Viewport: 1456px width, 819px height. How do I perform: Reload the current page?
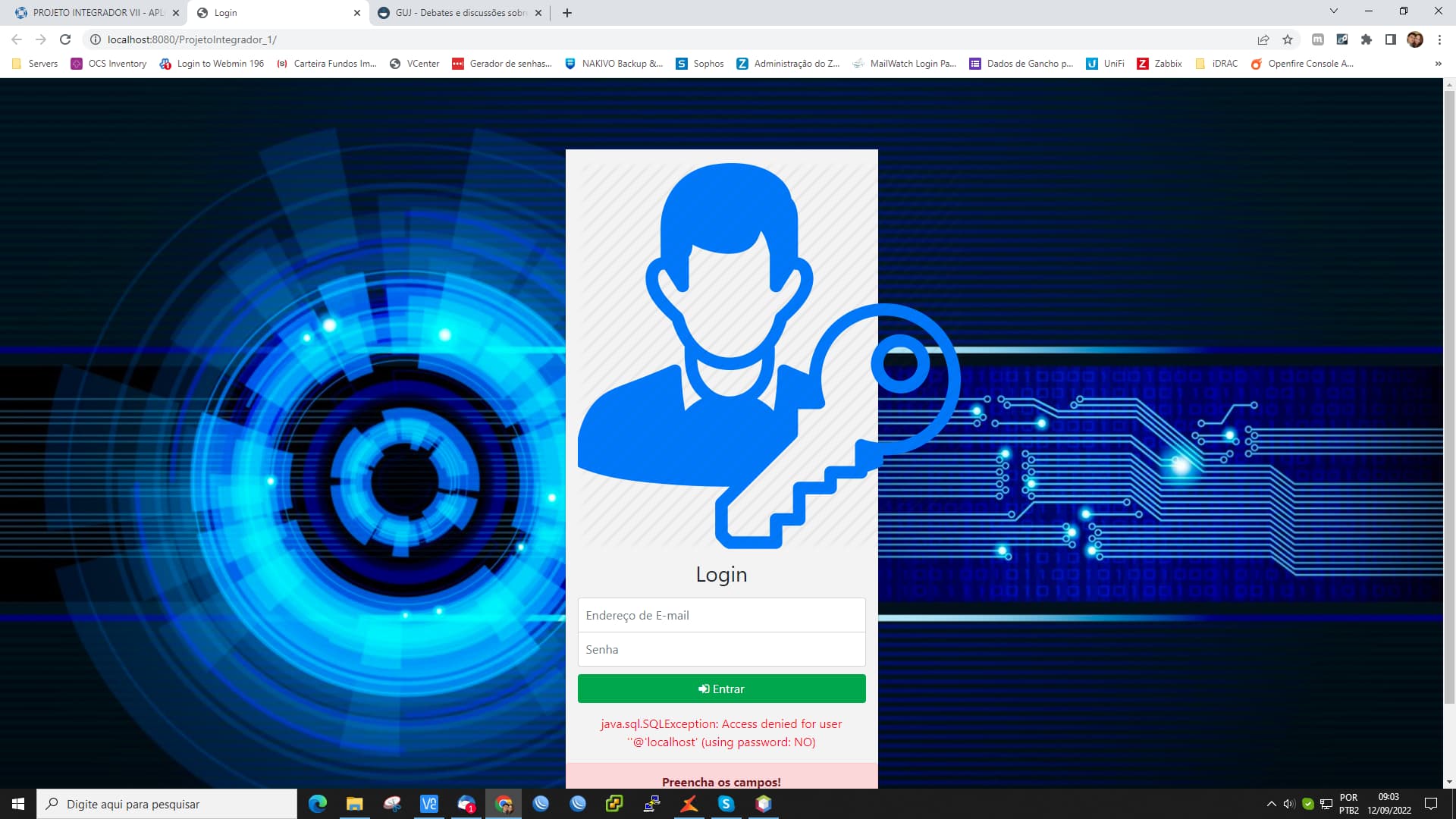[65, 39]
